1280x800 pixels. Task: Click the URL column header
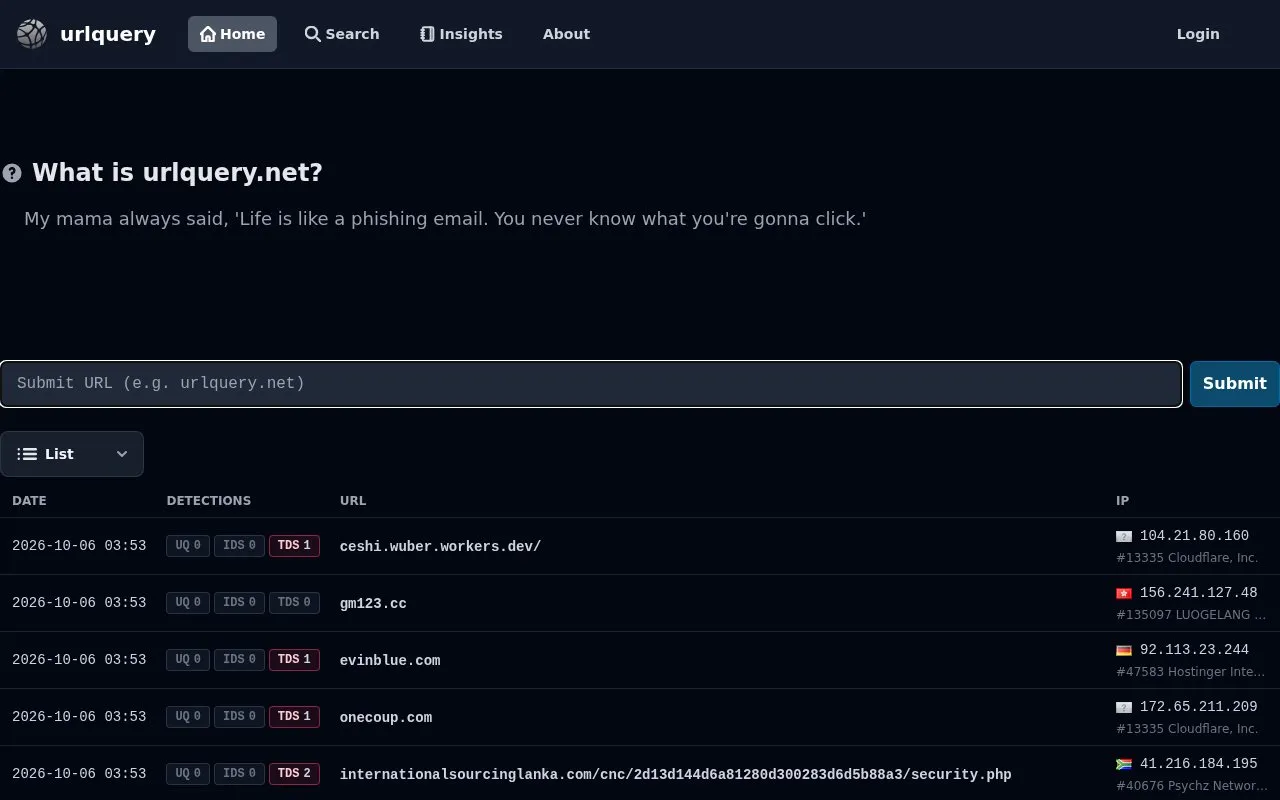(353, 501)
